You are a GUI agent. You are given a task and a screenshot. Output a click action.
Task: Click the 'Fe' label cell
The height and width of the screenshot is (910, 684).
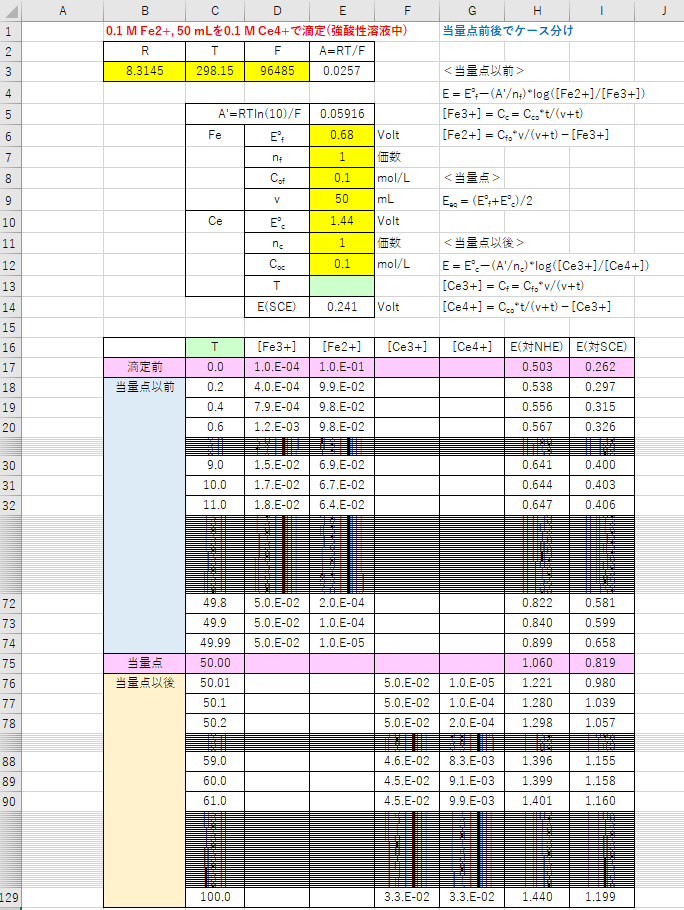coord(215,135)
